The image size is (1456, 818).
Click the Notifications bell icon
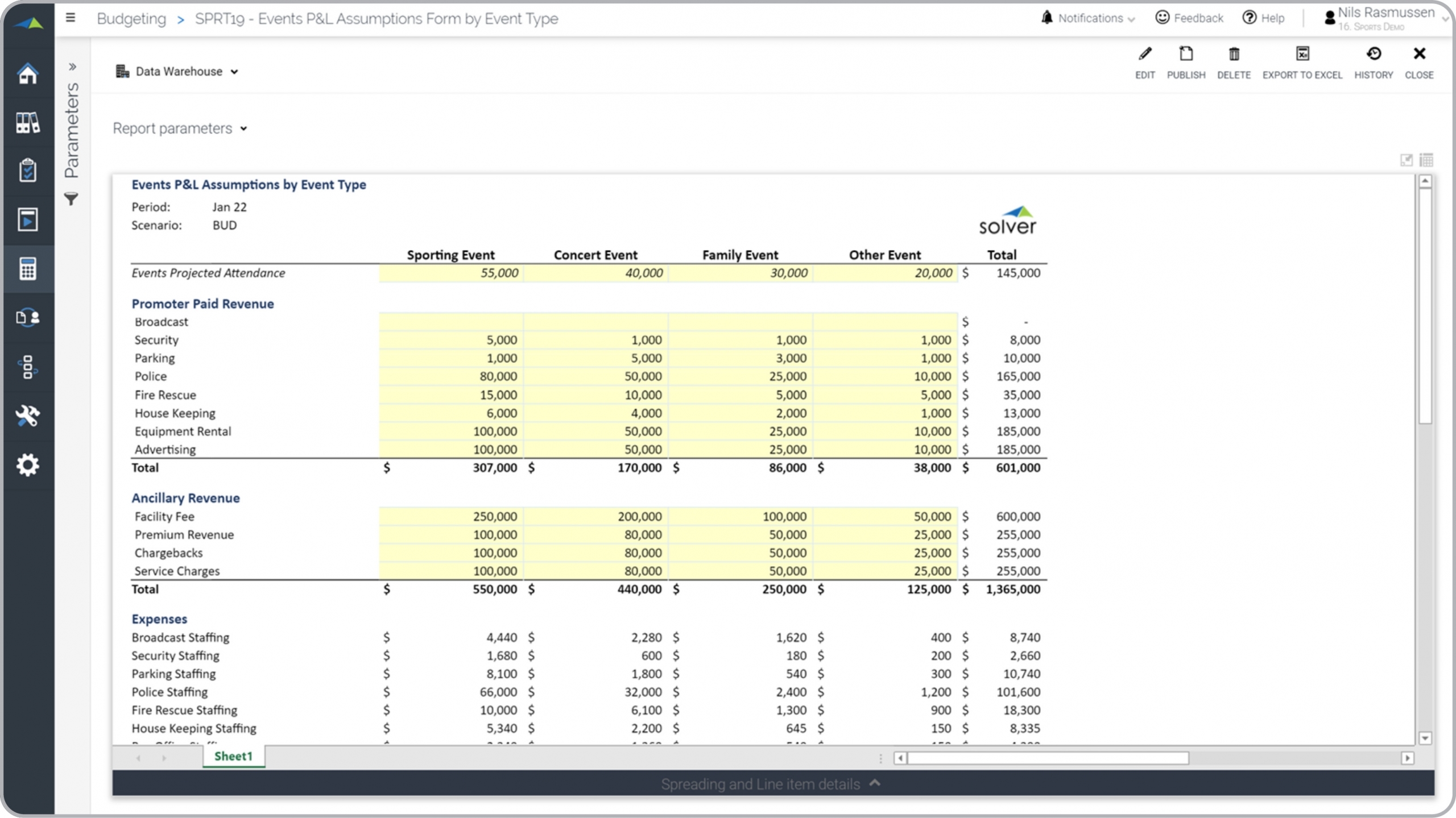click(1046, 17)
